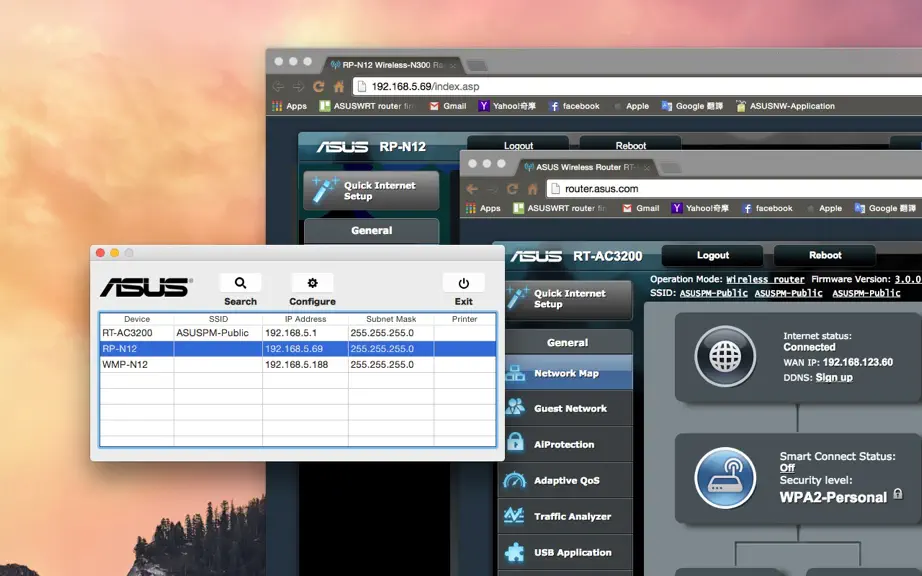
Task: Open Configure via the gear icon
Action: tap(312, 283)
